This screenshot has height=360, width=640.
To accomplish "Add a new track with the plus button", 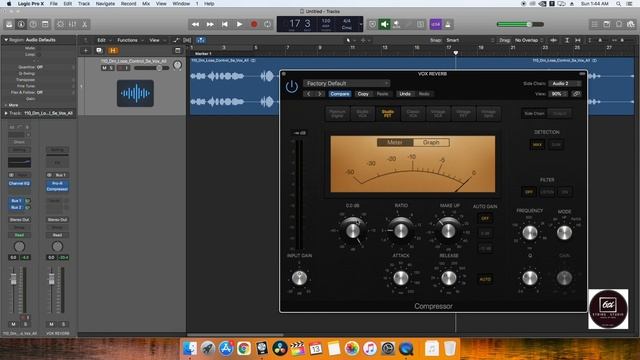I will [86, 51].
